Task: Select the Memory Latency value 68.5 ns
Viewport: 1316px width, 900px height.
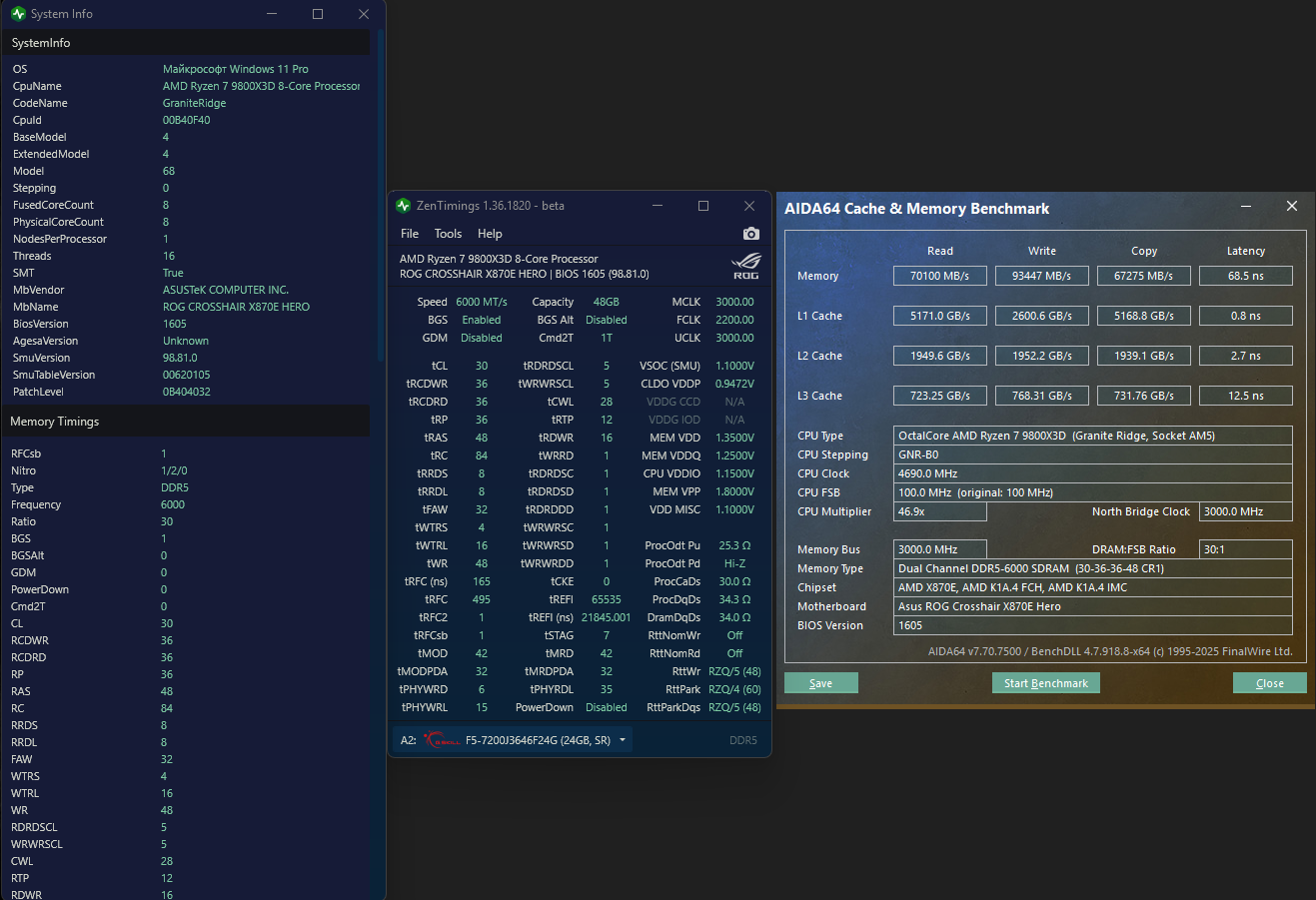Action: click(x=1246, y=276)
